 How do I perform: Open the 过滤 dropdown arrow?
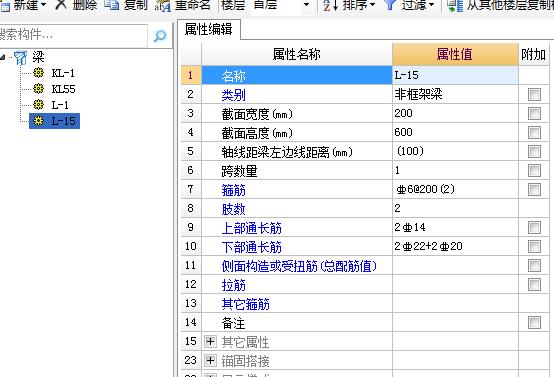tap(431, 5)
